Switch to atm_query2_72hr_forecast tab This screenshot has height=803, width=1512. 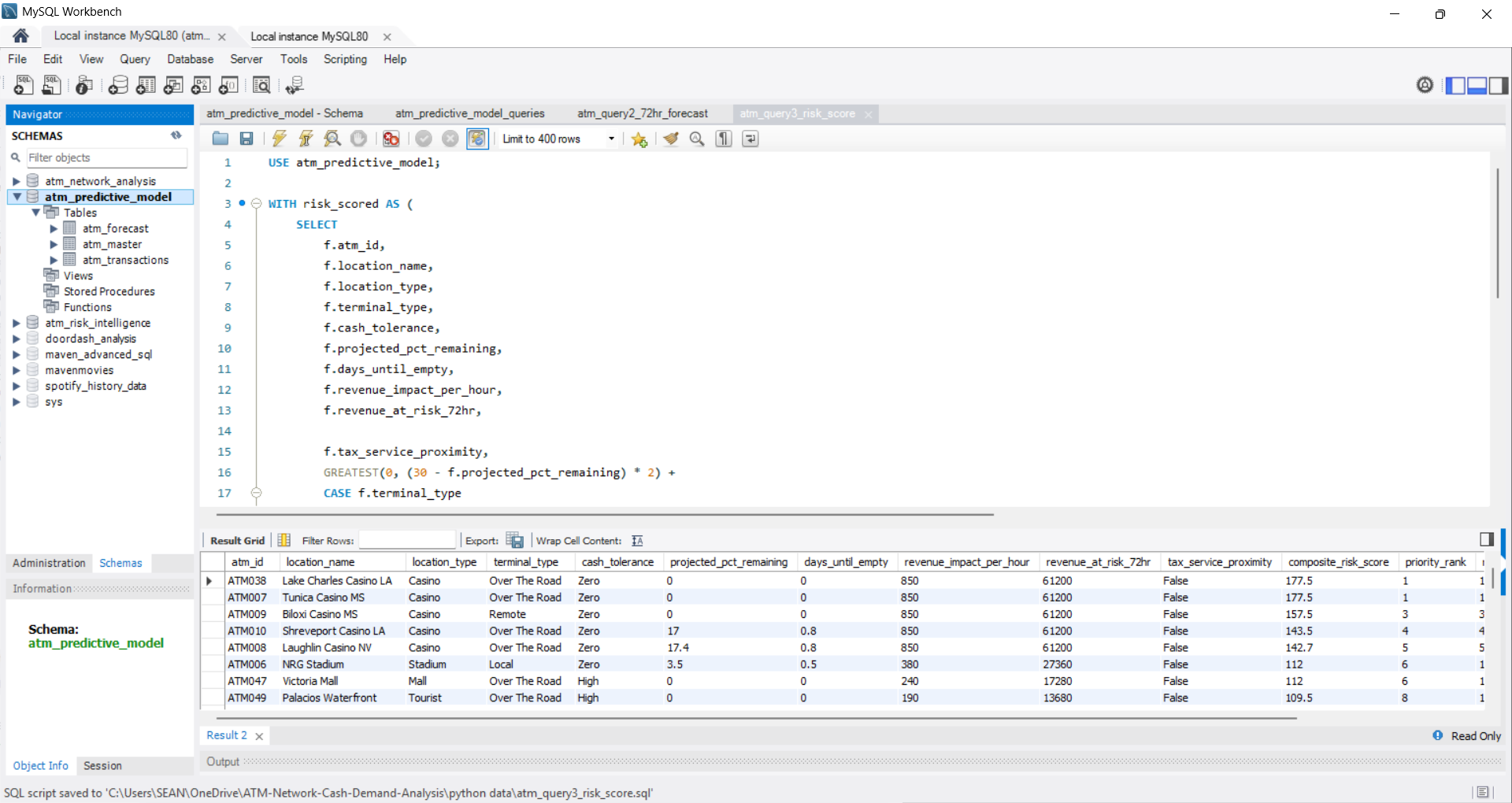(643, 113)
